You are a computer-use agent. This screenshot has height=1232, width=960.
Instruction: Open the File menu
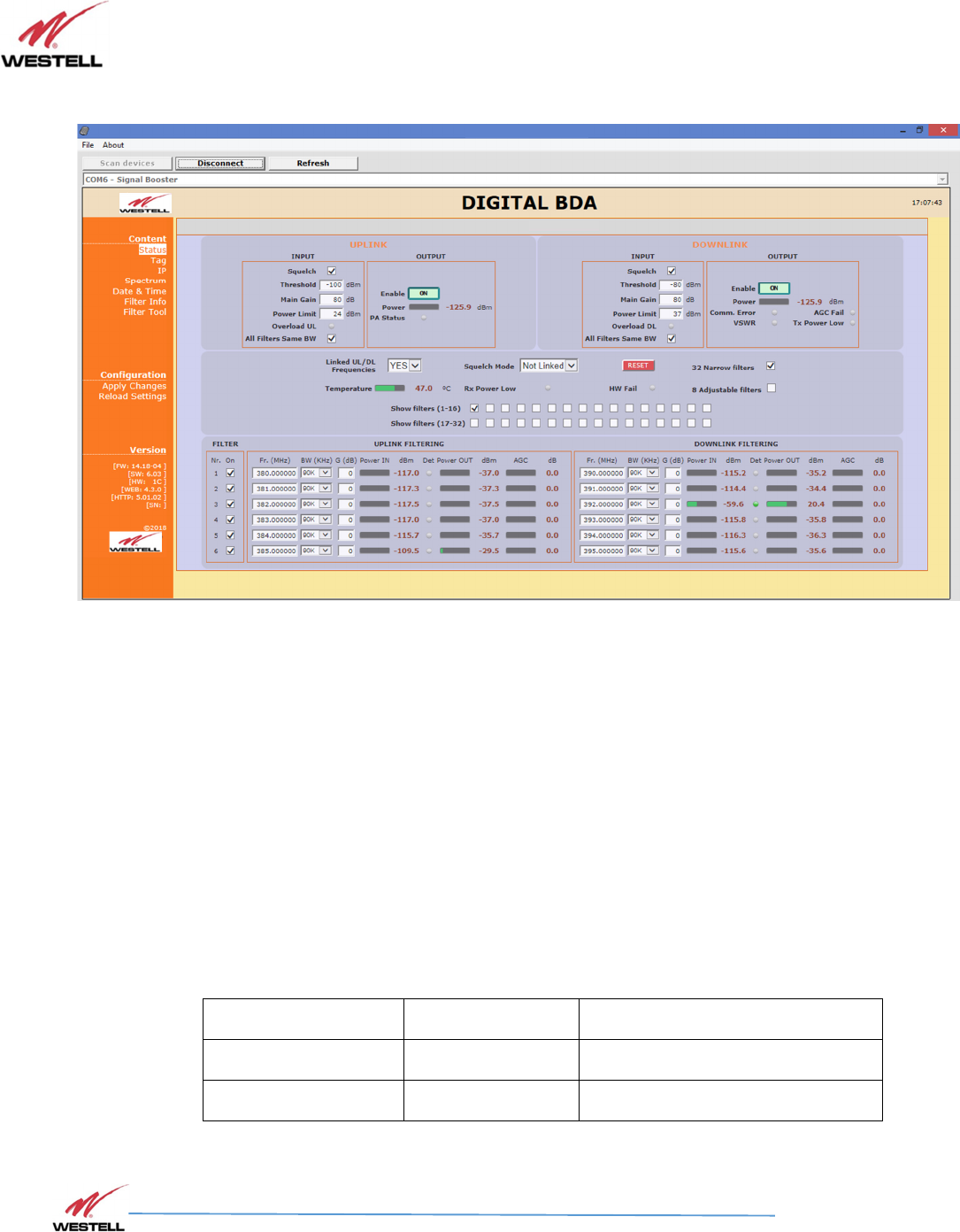[88, 145]
